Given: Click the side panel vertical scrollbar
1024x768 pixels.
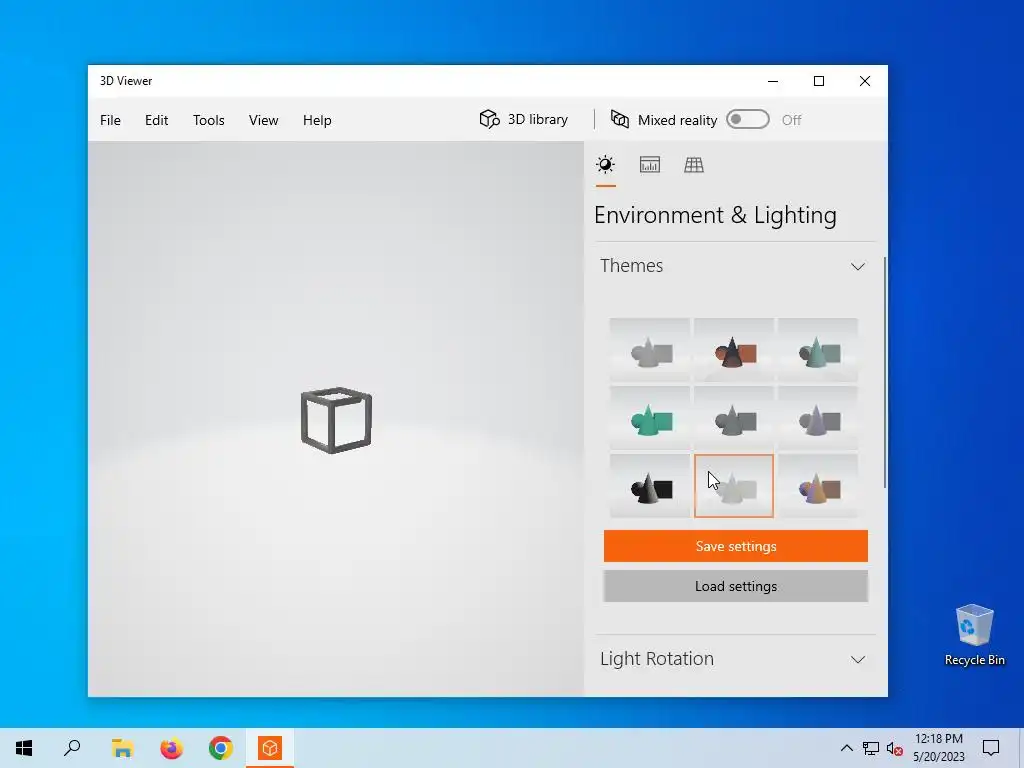Looking at the screenshot, I should [x=885, y=372].
